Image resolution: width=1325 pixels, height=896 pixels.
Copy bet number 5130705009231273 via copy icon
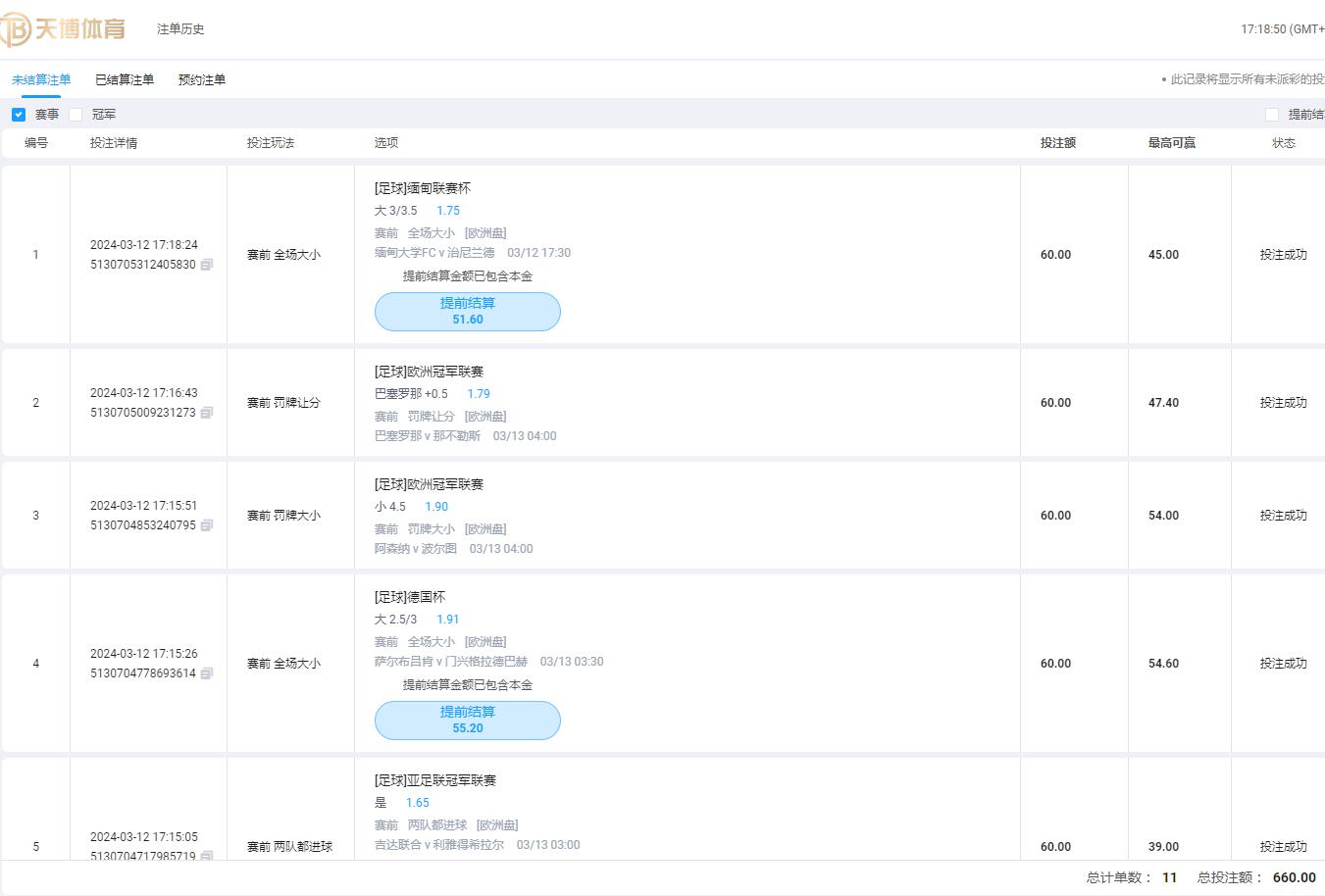[207, 413]
